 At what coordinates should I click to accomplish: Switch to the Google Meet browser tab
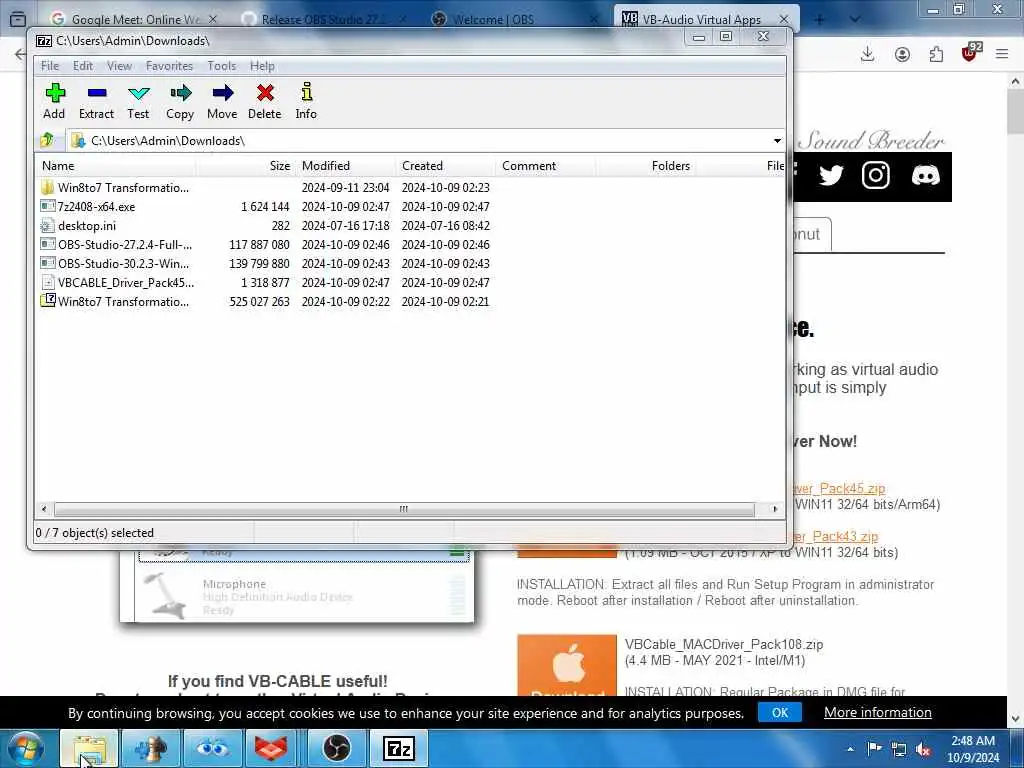(134, 19)
